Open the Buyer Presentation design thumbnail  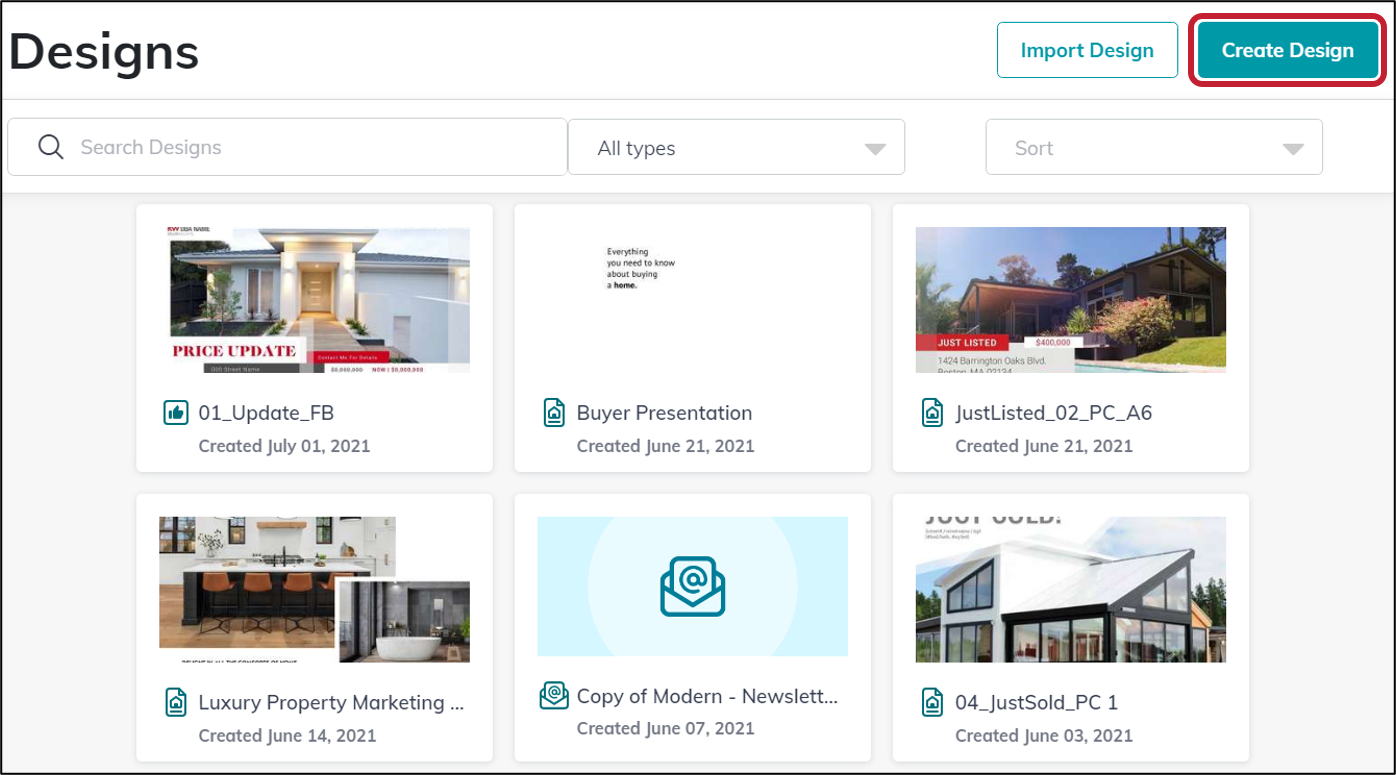tap(692, 300)
